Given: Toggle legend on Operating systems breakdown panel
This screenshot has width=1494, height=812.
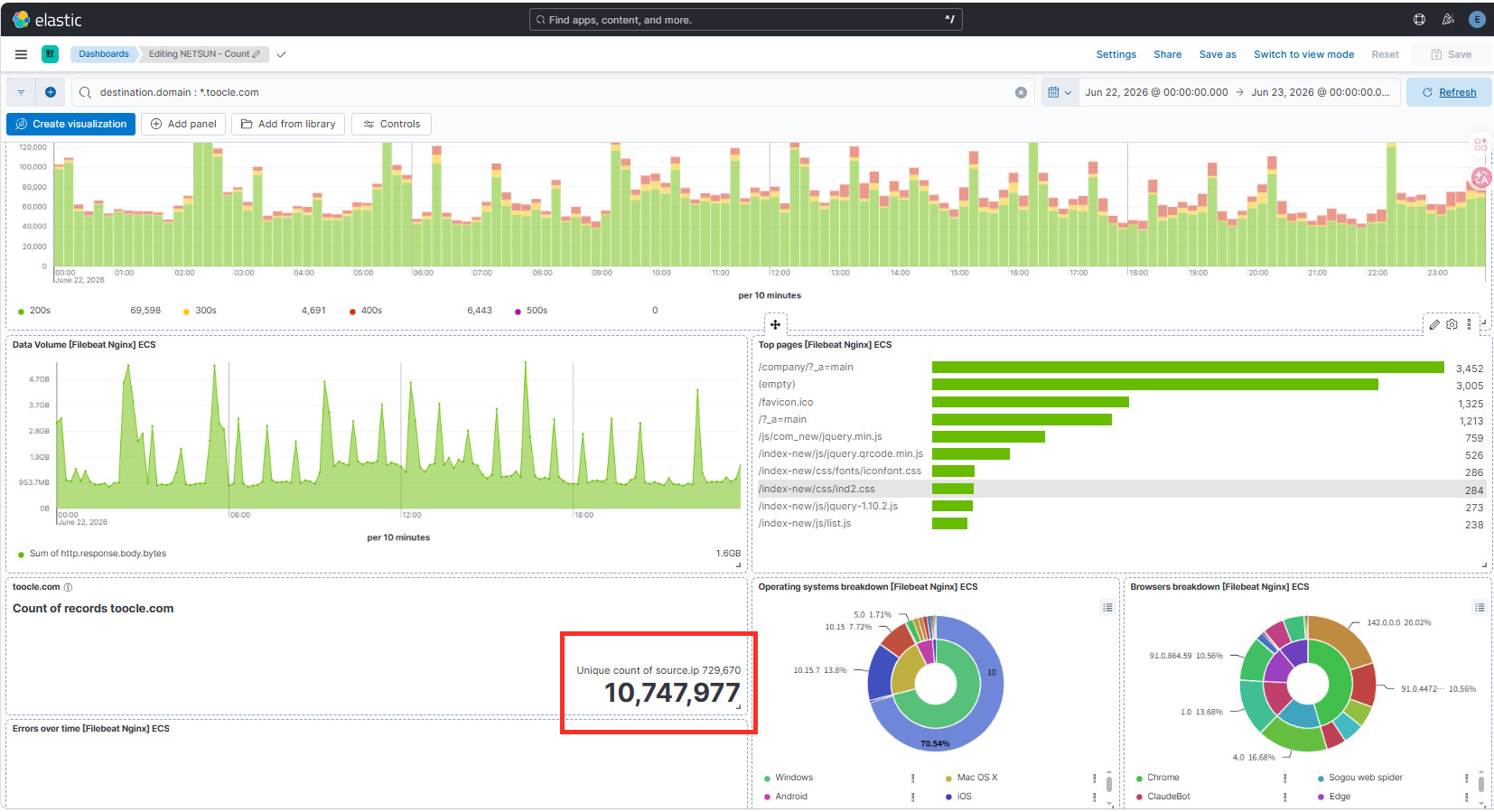Looking at the screenshot, I should coord(1107,608).
